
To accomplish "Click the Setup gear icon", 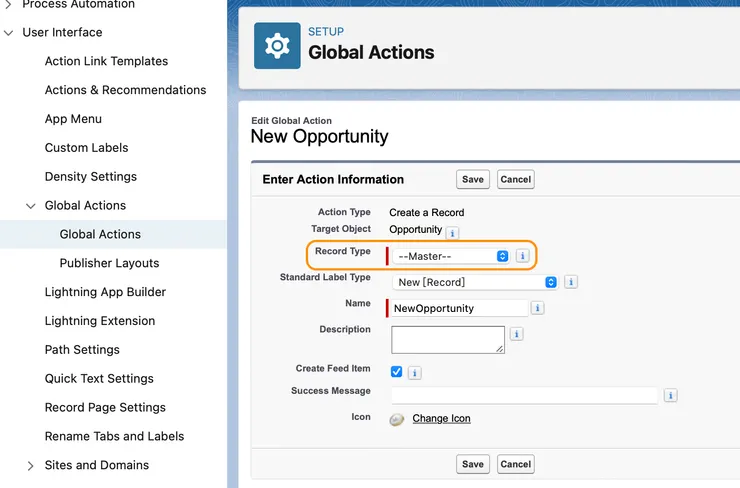I will 277,45.
